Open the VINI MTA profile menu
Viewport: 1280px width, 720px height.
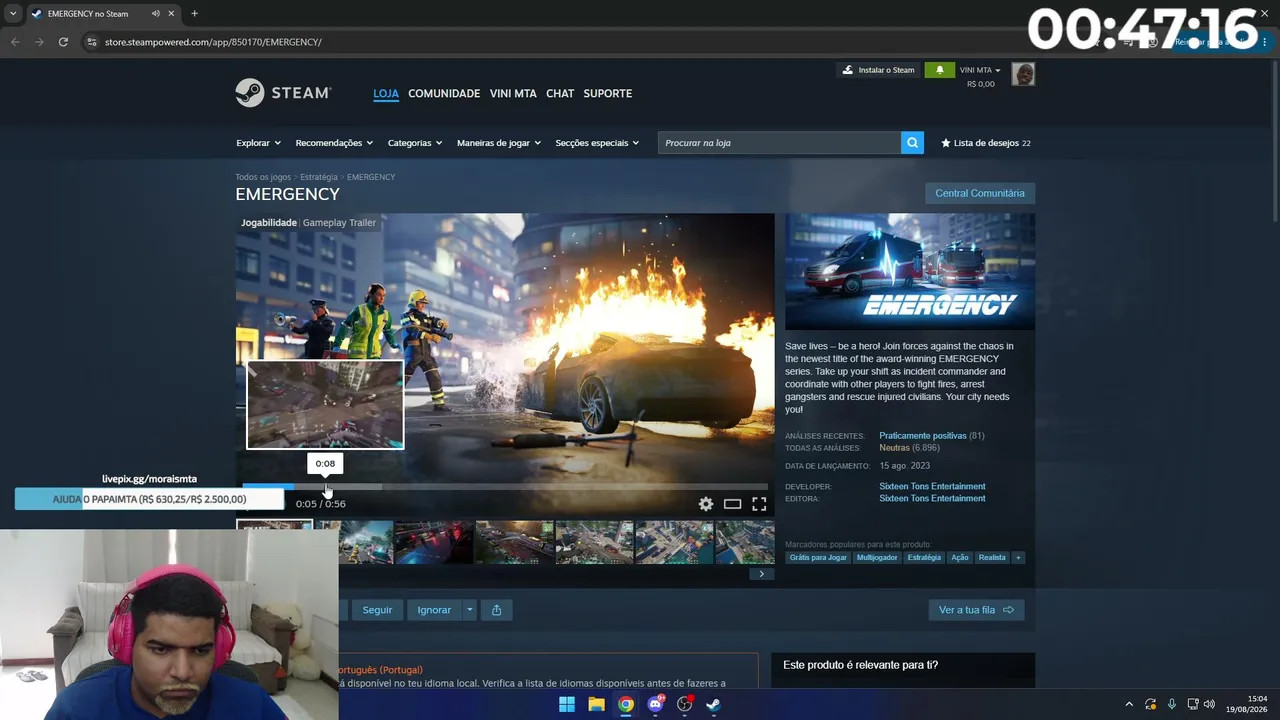(x=513, y=93)
